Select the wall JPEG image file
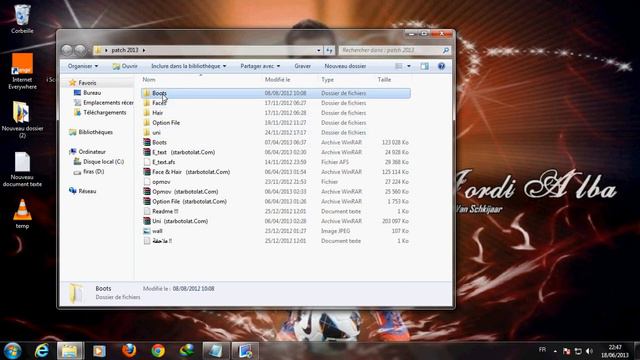The image size is (640, 360). (x=276, y=231)
